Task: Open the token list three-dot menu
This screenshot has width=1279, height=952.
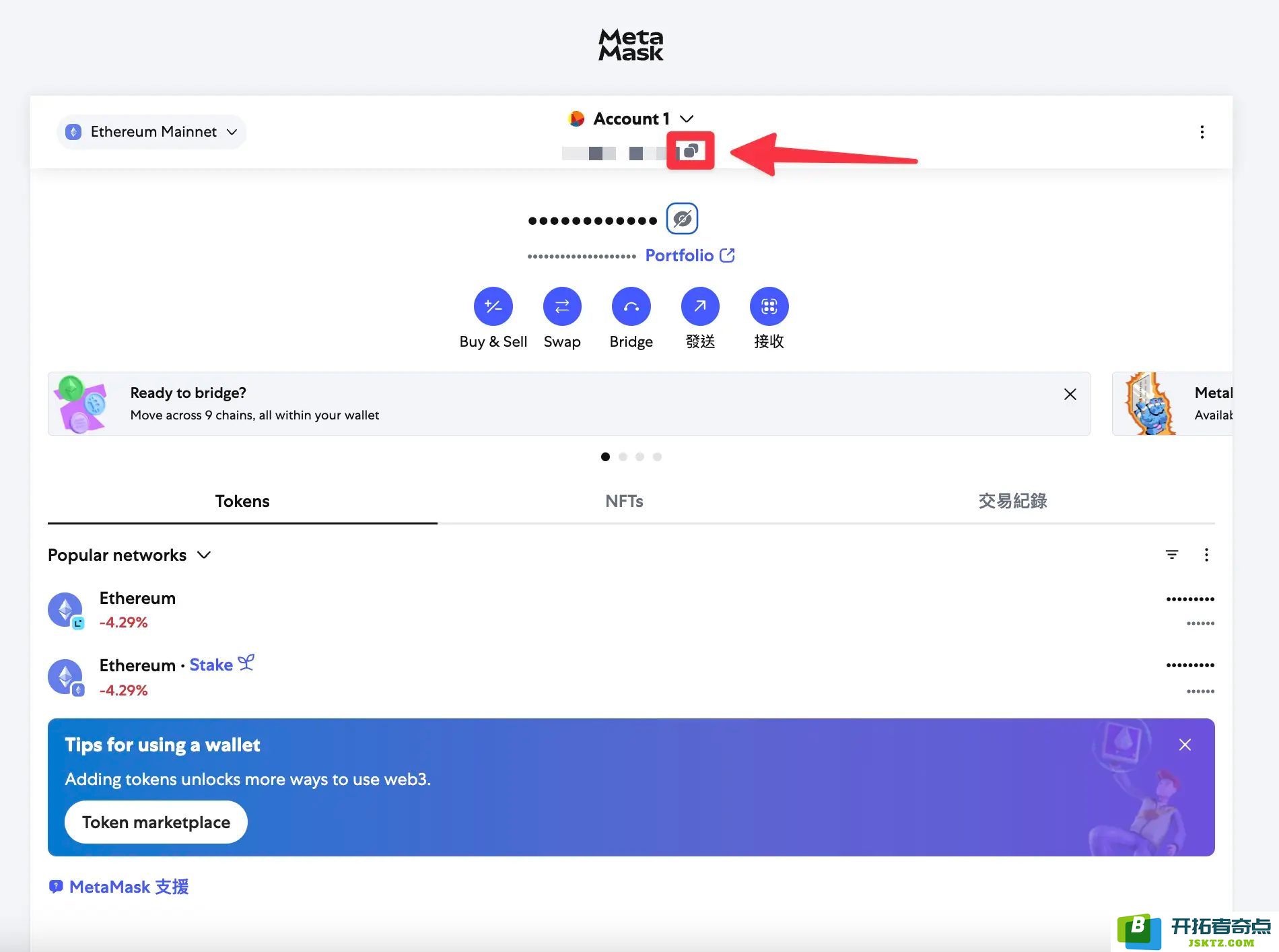Action: (1206, 555)
